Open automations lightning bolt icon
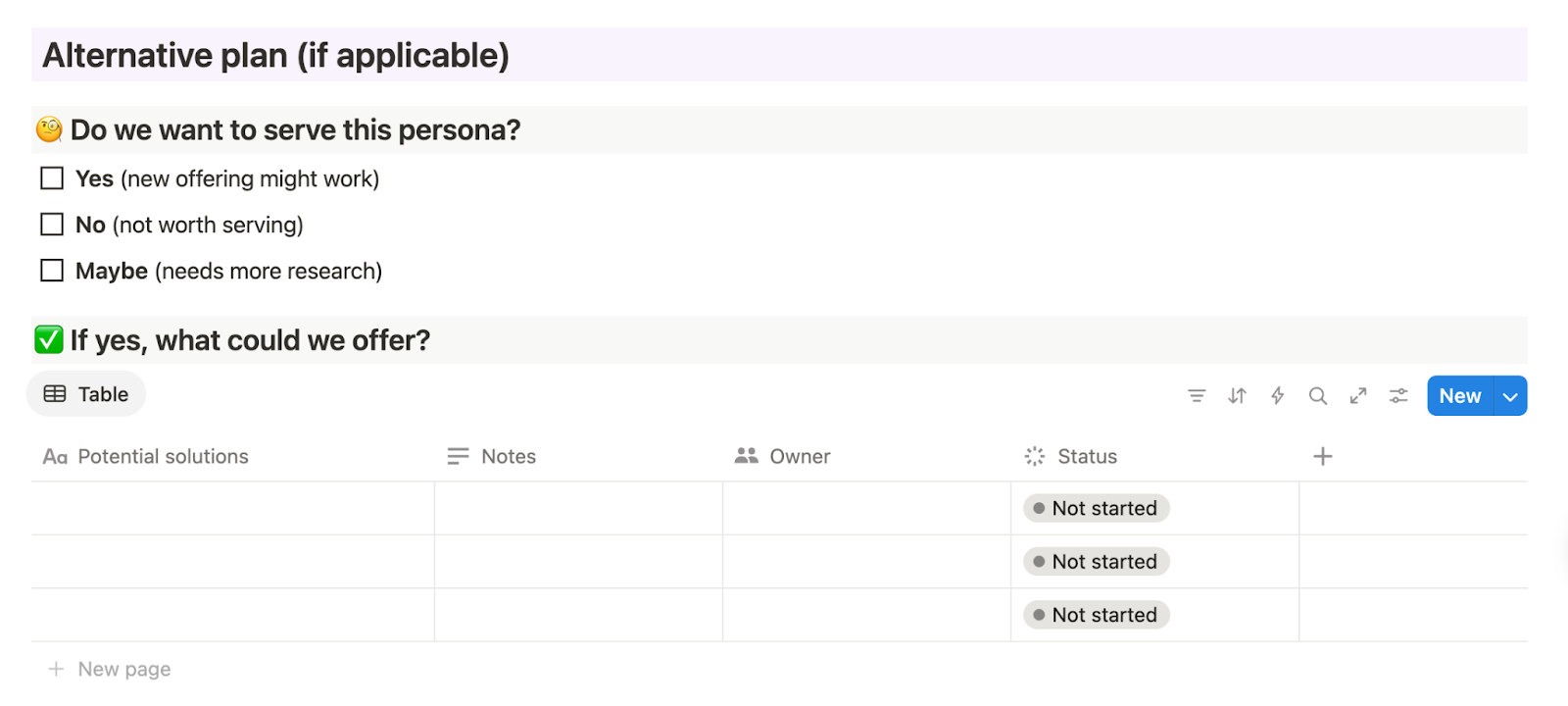Image resolution: width=1568 pixels, height=706 pixels. [x=1277, y=396]
